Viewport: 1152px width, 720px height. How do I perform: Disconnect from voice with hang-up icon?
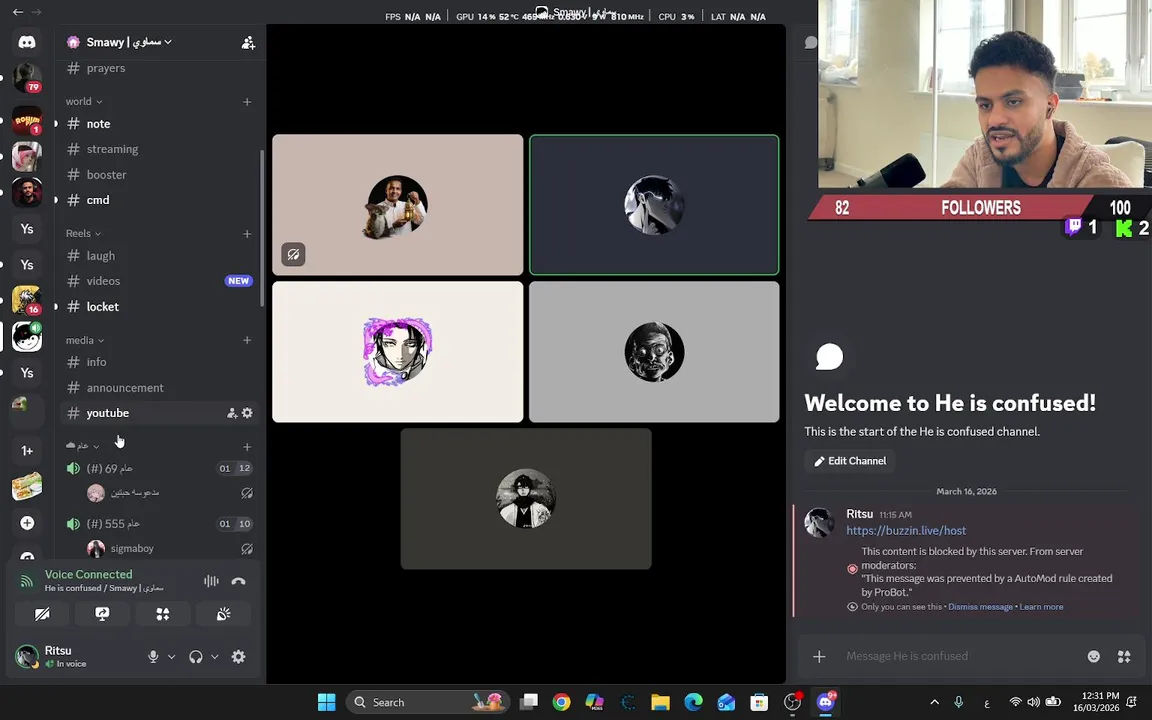pos(238,581)
